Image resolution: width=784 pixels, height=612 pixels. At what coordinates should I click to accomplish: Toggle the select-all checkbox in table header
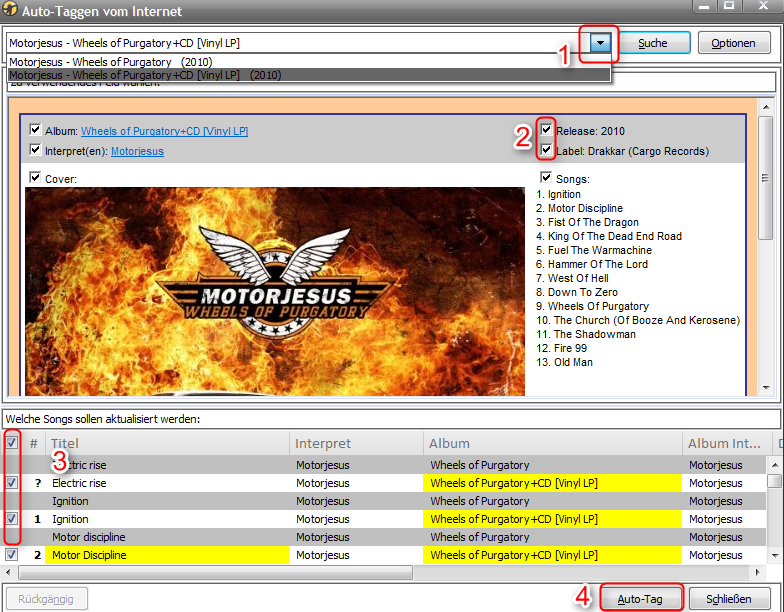[12, 442]
